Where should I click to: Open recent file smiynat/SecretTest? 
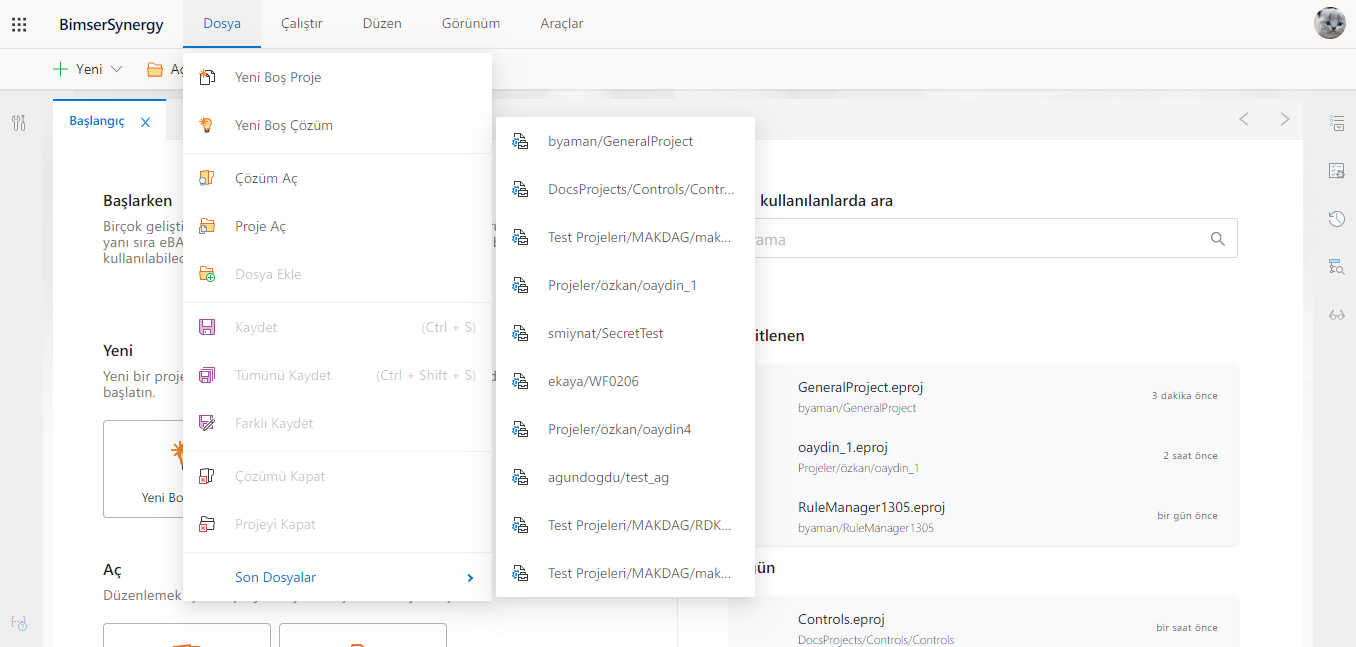click(605, 334)
